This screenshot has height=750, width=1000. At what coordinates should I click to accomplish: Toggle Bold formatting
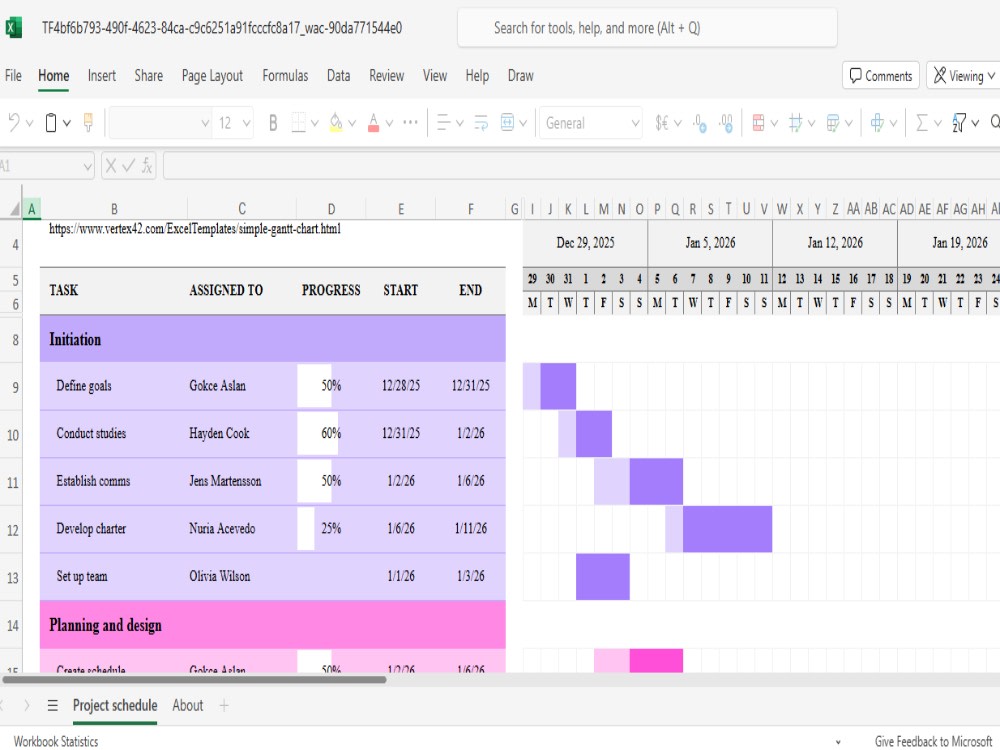[273, 122]
